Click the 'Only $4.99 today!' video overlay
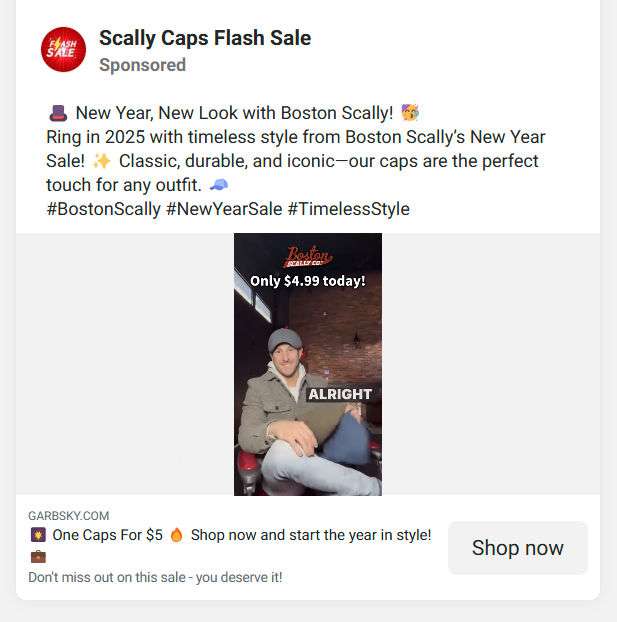 (x=308, y=281)
